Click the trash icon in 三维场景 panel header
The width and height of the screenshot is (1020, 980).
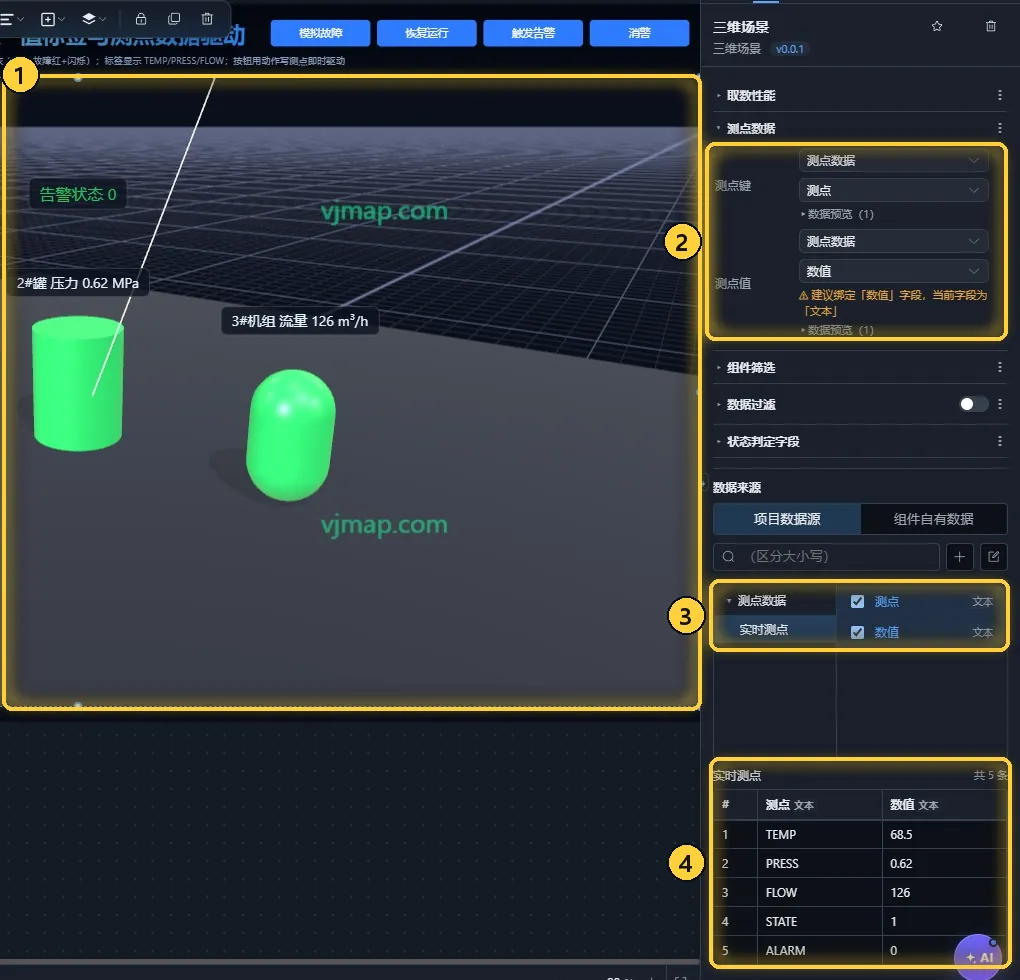[x=991, y=26]
